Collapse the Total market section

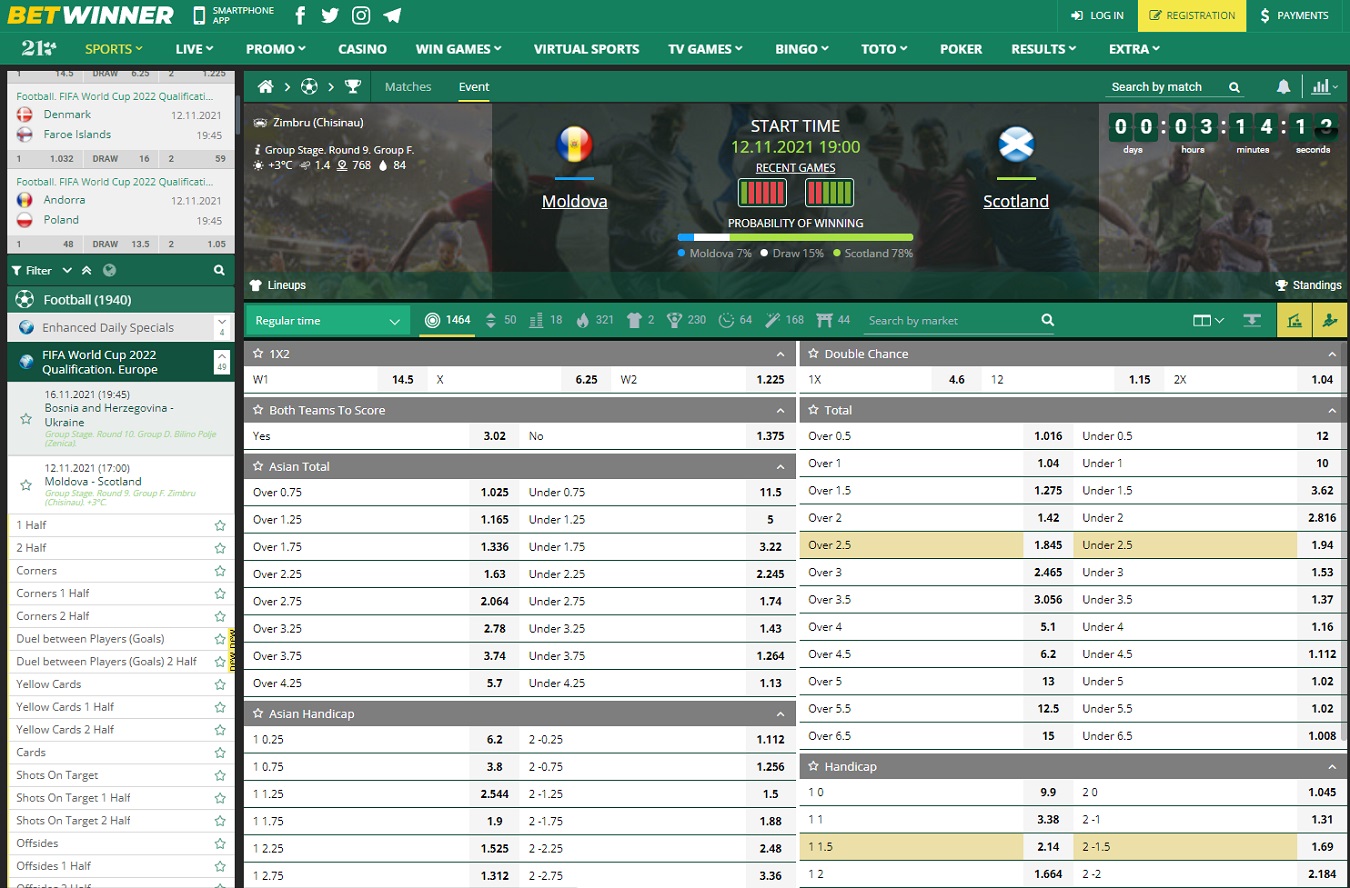coord(1332,410)
